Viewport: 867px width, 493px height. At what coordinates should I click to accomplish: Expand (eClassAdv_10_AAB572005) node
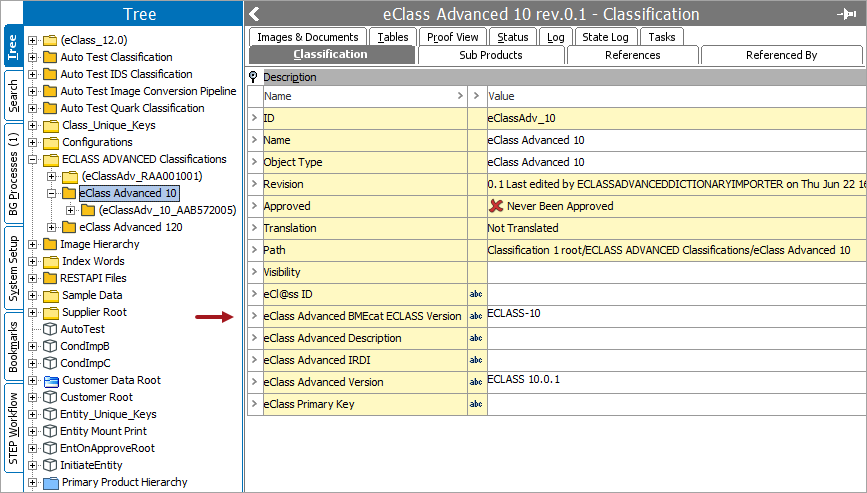70,211
